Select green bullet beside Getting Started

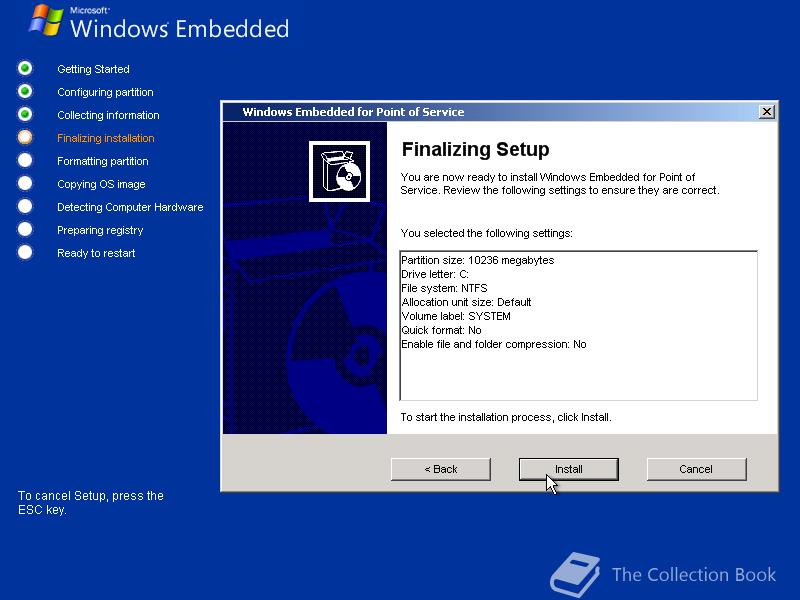25,68
